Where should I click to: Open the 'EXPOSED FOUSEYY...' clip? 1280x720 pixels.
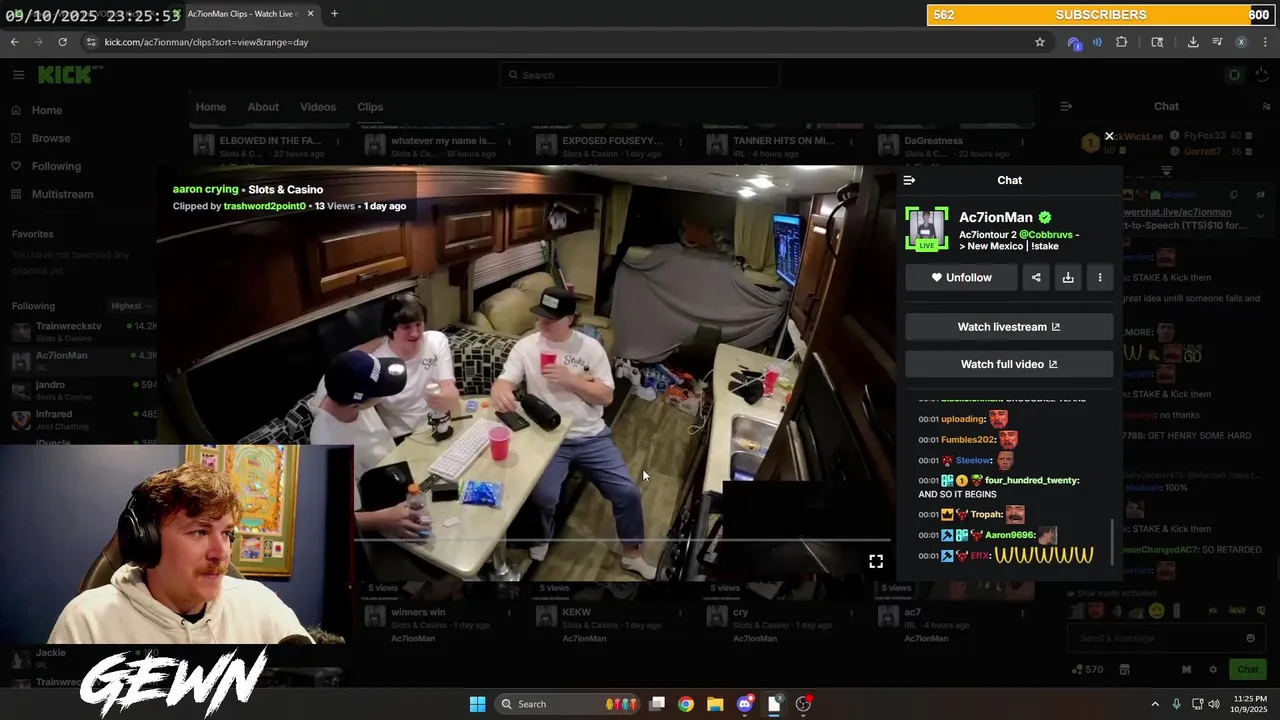pos(612,141)
